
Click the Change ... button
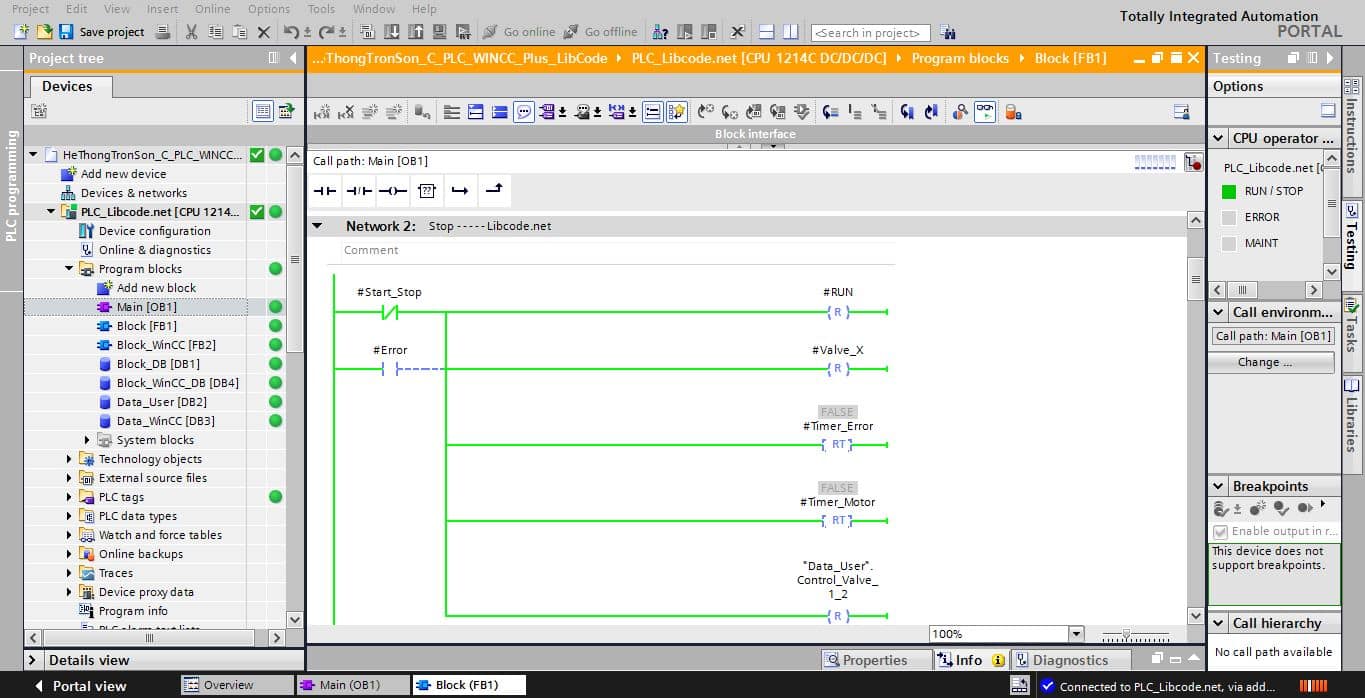click(1271, 362)
